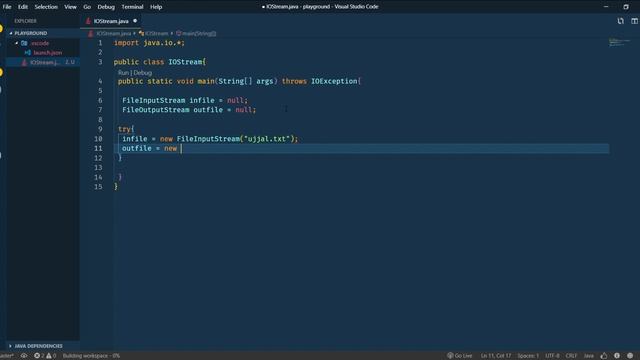640x360 pixels.
Task: Open the View menu
Action: click(x=70, y=7)
